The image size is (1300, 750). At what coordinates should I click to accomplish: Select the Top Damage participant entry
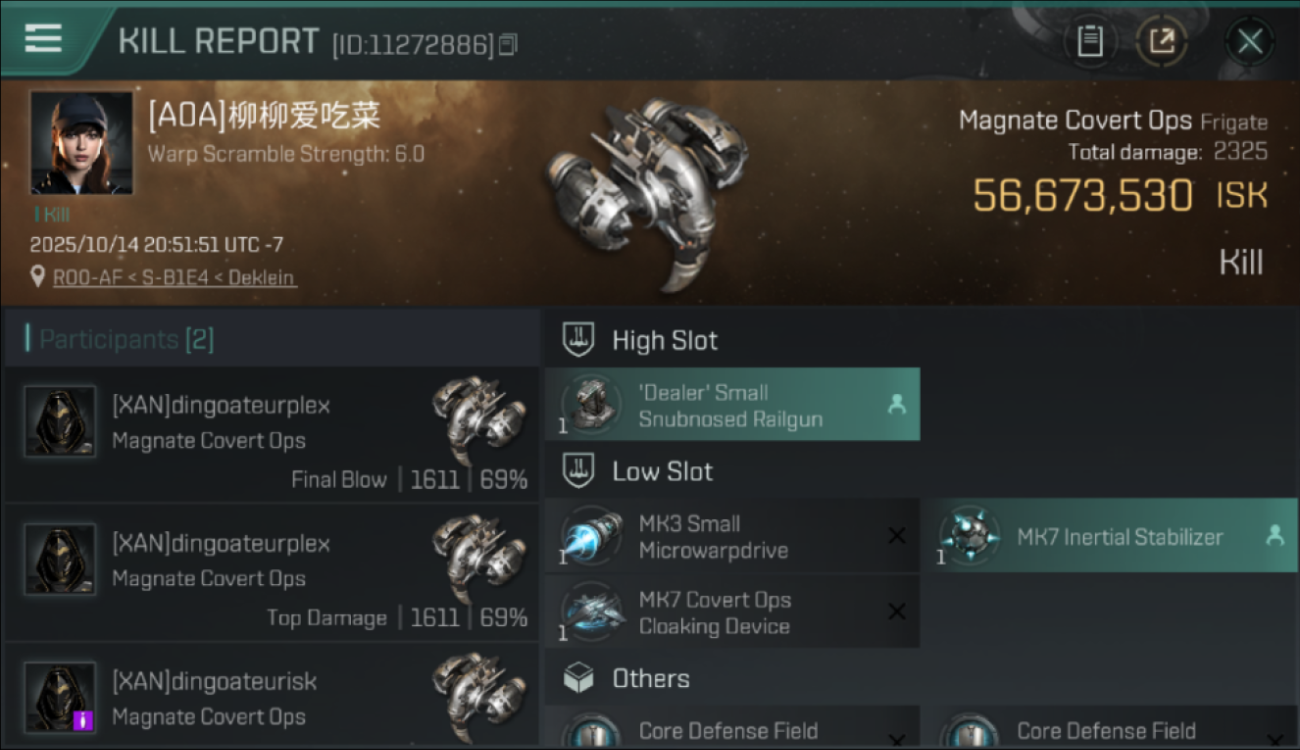click(270, 573)
